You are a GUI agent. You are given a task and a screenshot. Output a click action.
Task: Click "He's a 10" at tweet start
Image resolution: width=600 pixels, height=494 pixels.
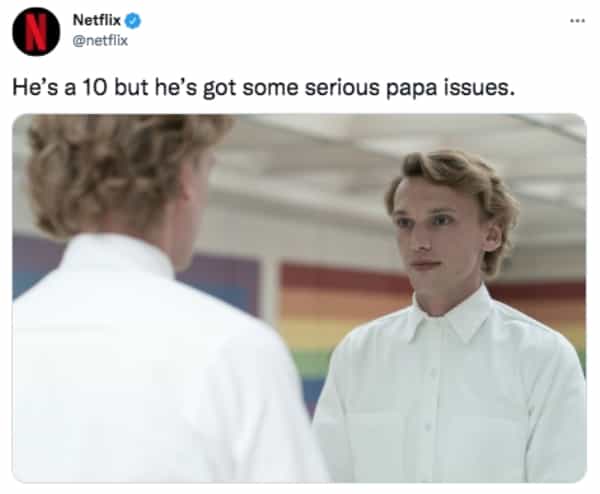point(59,88)
